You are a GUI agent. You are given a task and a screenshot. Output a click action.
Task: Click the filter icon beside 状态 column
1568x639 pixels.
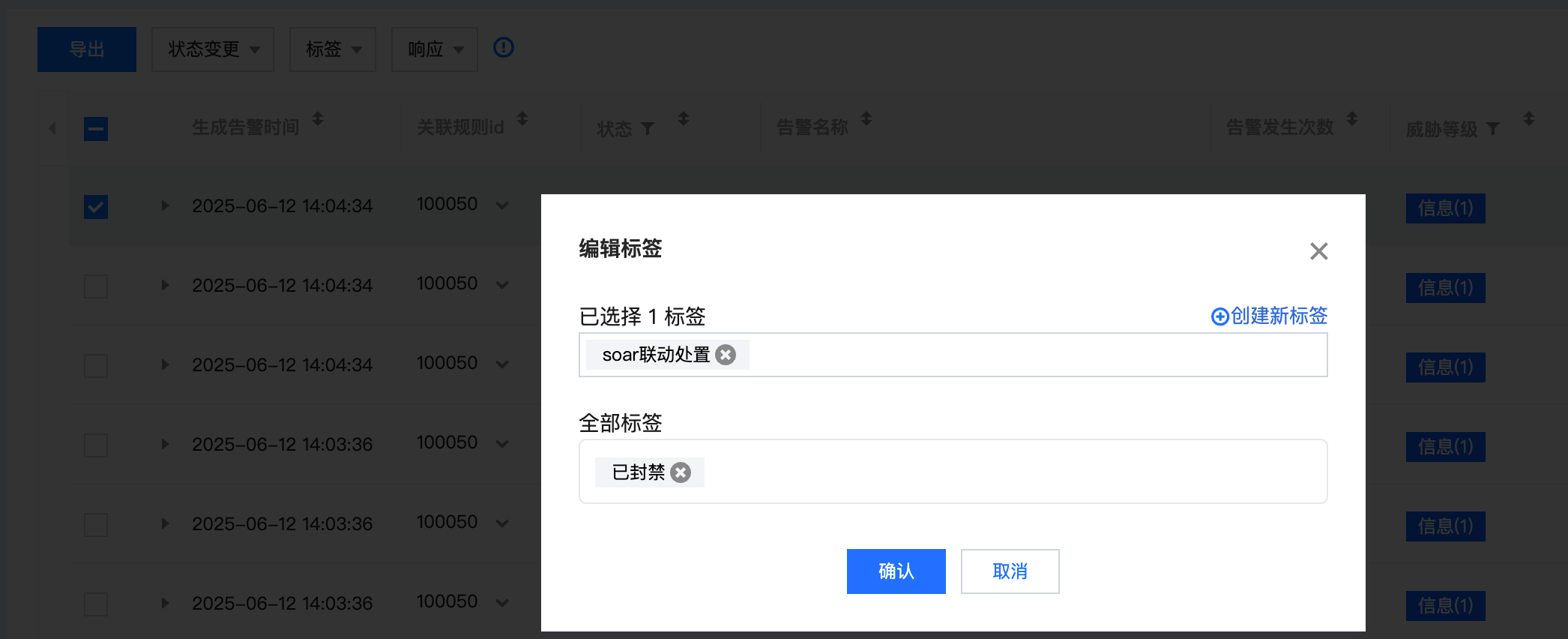pyautogui.click(x=648, y=130)
